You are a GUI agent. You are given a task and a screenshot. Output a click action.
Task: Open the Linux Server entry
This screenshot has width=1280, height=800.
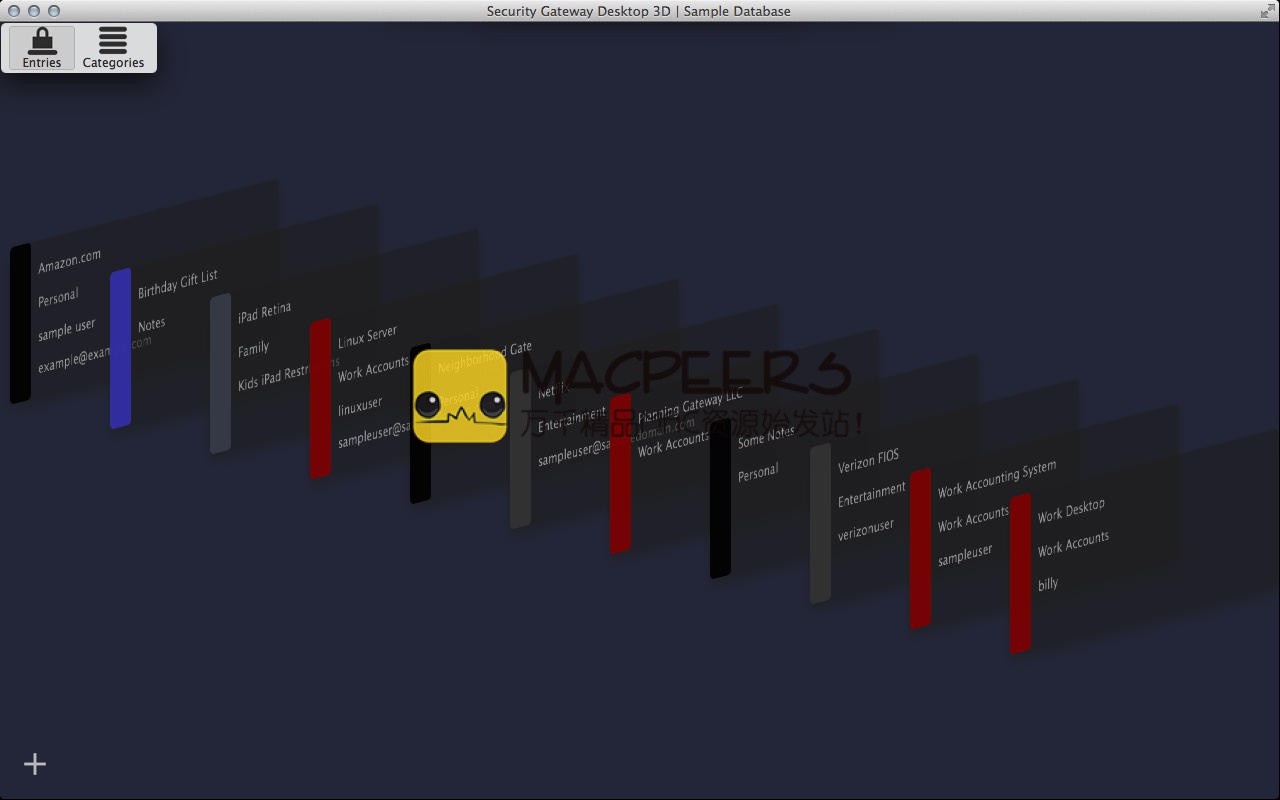click(367, 336)
